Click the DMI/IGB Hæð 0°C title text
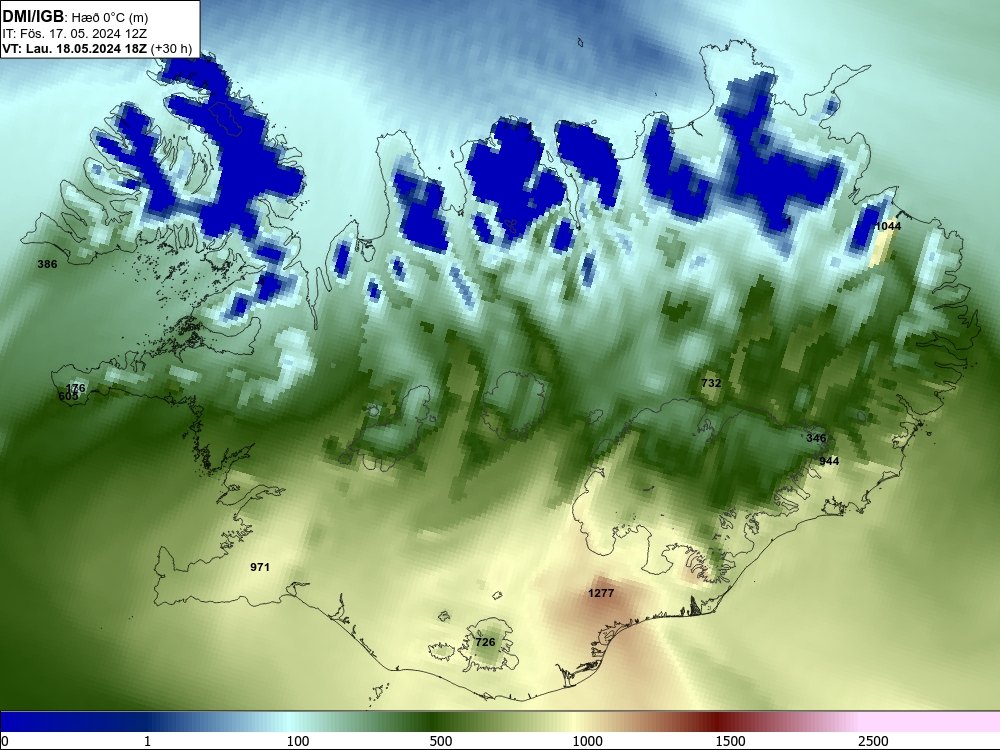 (75, 17)
